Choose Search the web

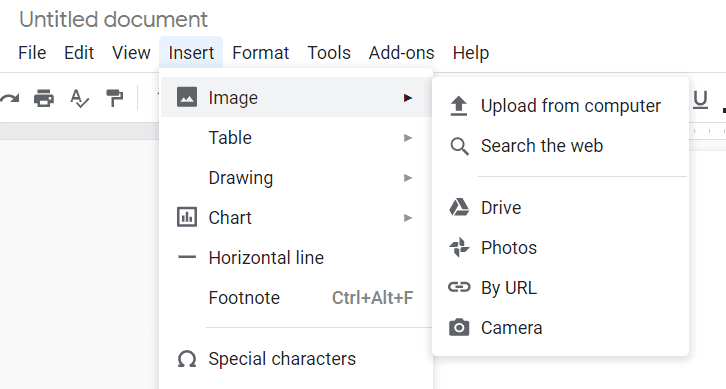click(x=560, y=146)
